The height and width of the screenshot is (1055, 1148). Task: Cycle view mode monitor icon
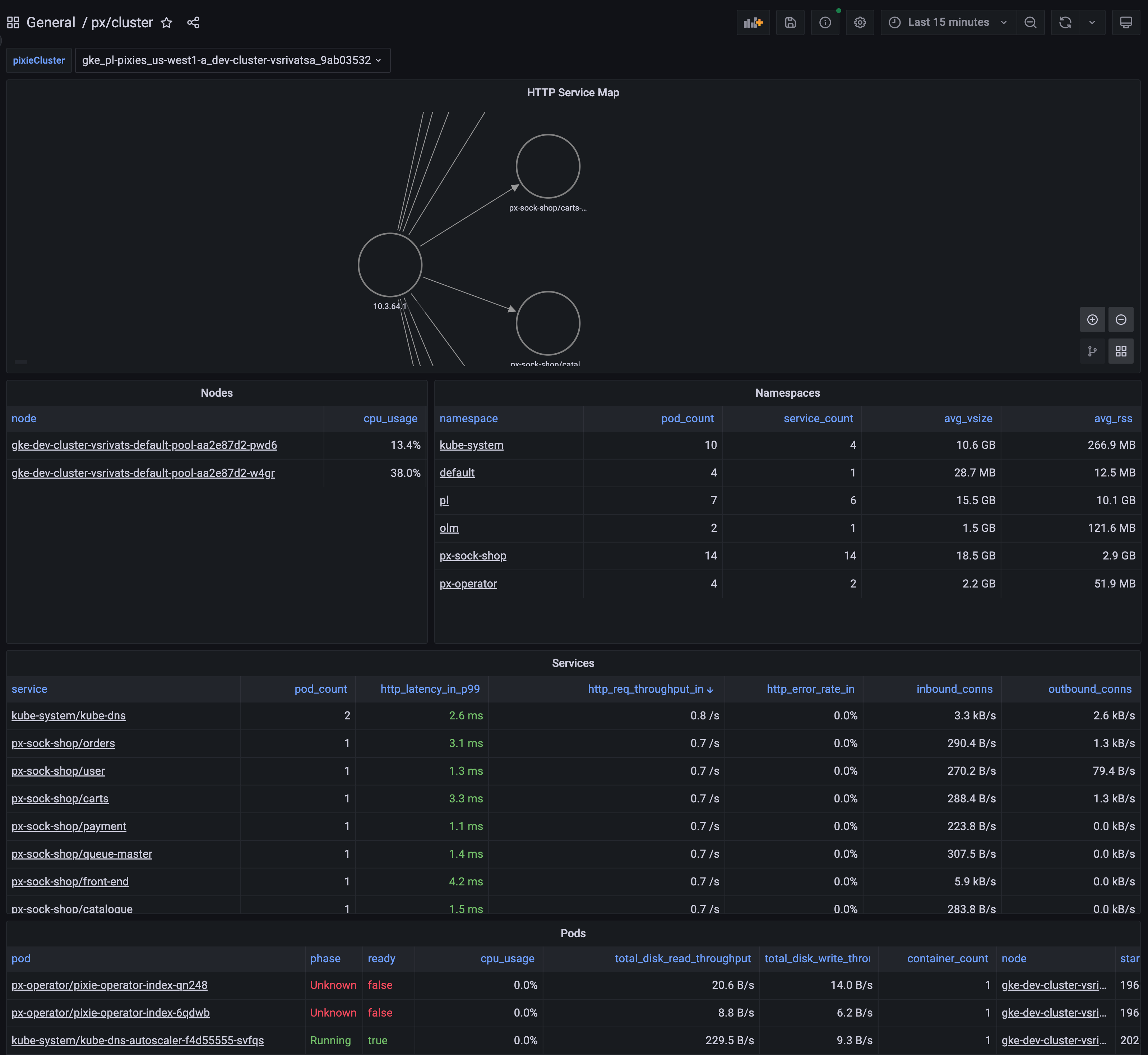click(1126, 22)
